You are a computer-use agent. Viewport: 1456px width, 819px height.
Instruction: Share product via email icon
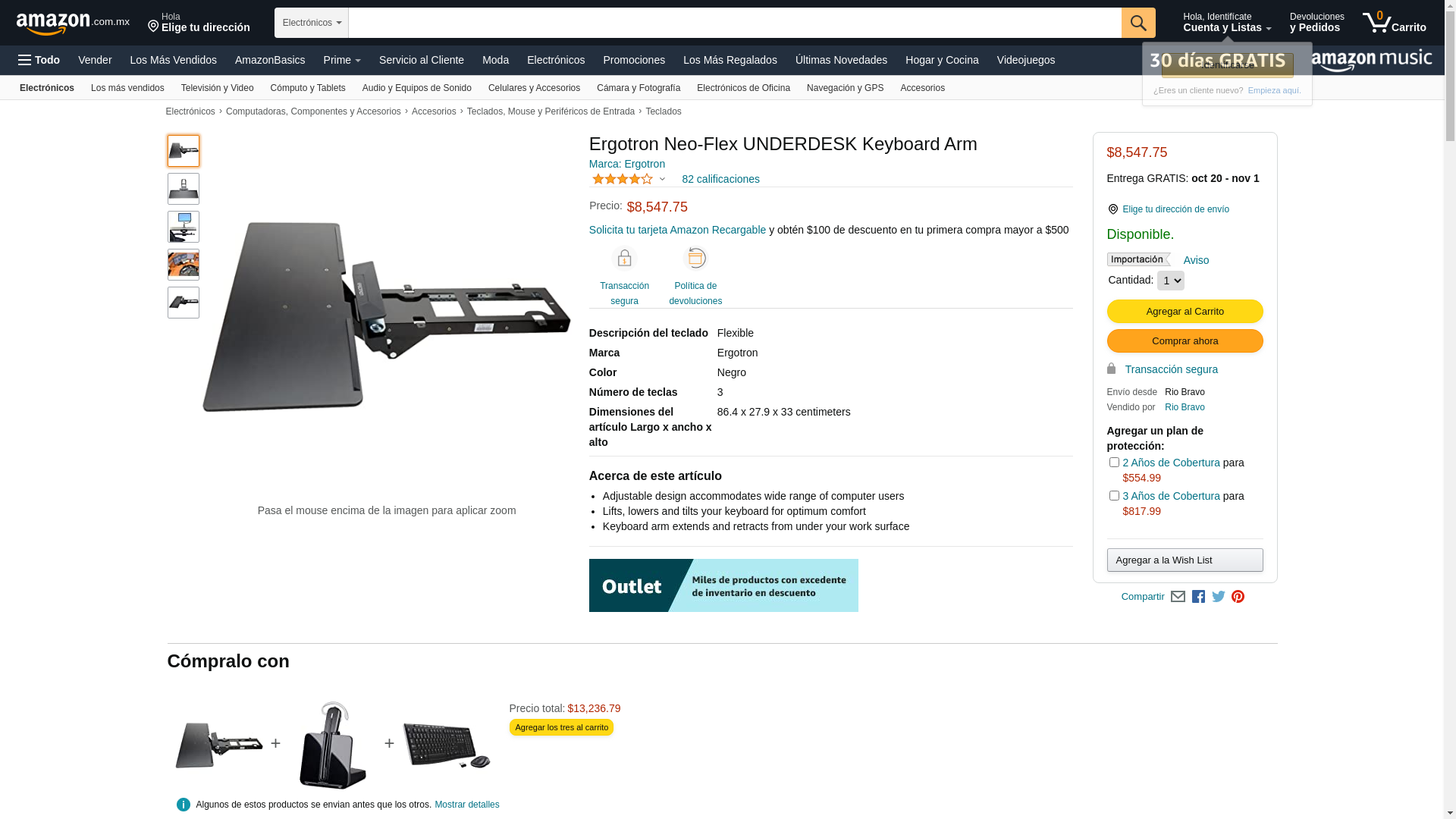(1178, 597)
